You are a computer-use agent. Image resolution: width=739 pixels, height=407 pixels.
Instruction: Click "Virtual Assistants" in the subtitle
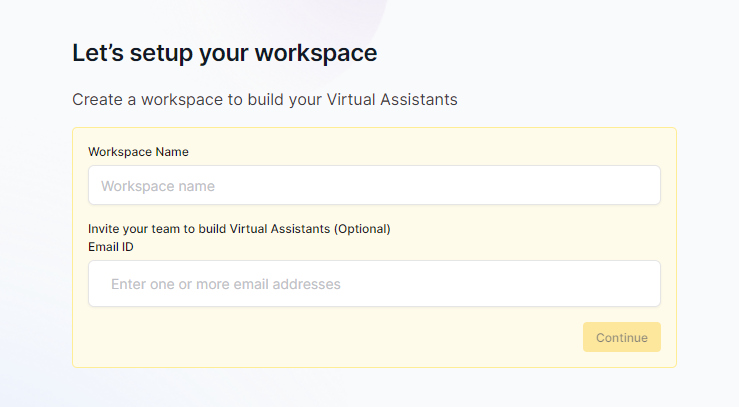[392, 100]
